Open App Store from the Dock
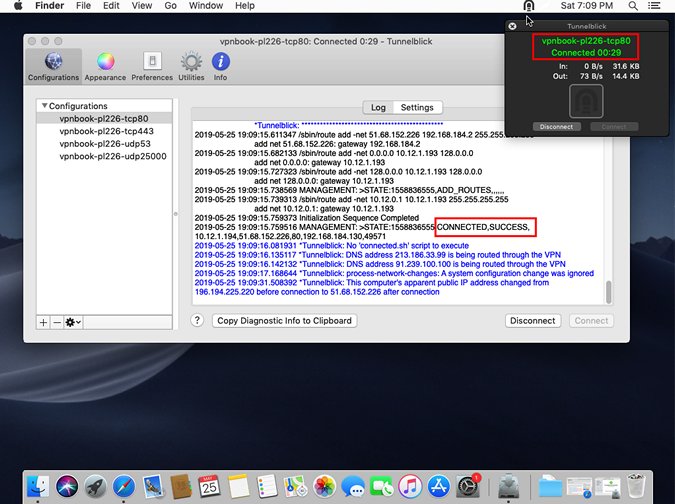This screenshot has height=504, width=675. coord(439,487)
